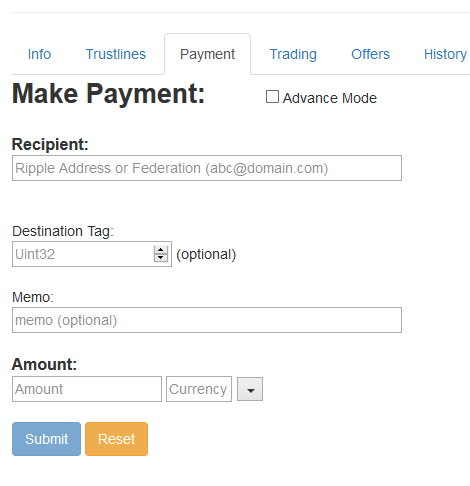The image size is (470, 486).
Task: Enable the Advance Mode checkbox
Action: point(272,97)
